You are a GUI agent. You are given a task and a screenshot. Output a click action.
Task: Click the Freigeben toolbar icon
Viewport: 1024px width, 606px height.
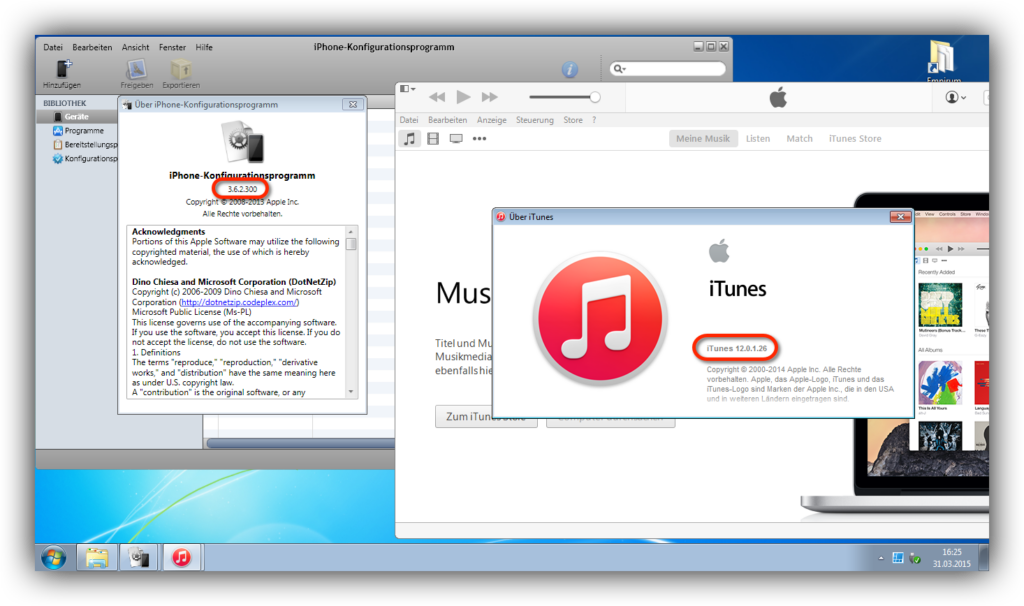pos(136,69)
